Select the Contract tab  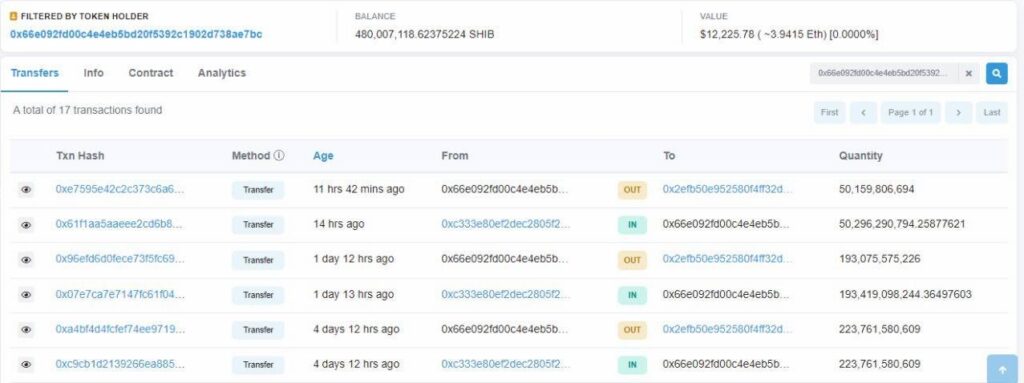[x=151, y=73]
